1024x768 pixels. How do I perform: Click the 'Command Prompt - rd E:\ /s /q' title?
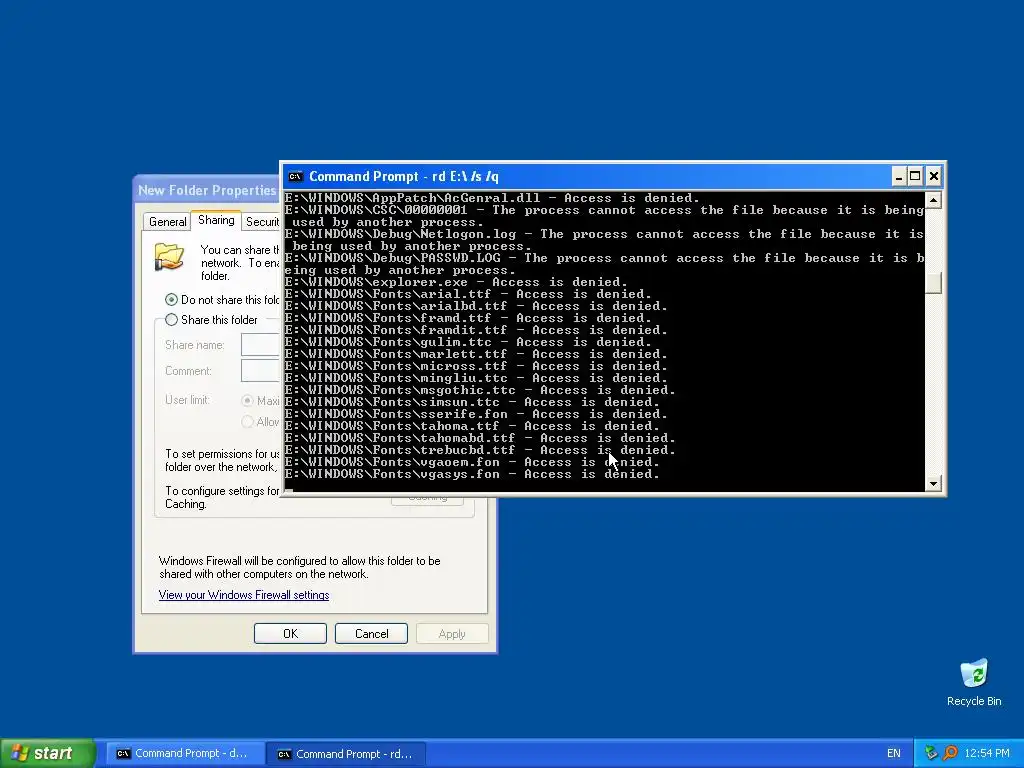(404, 176)
